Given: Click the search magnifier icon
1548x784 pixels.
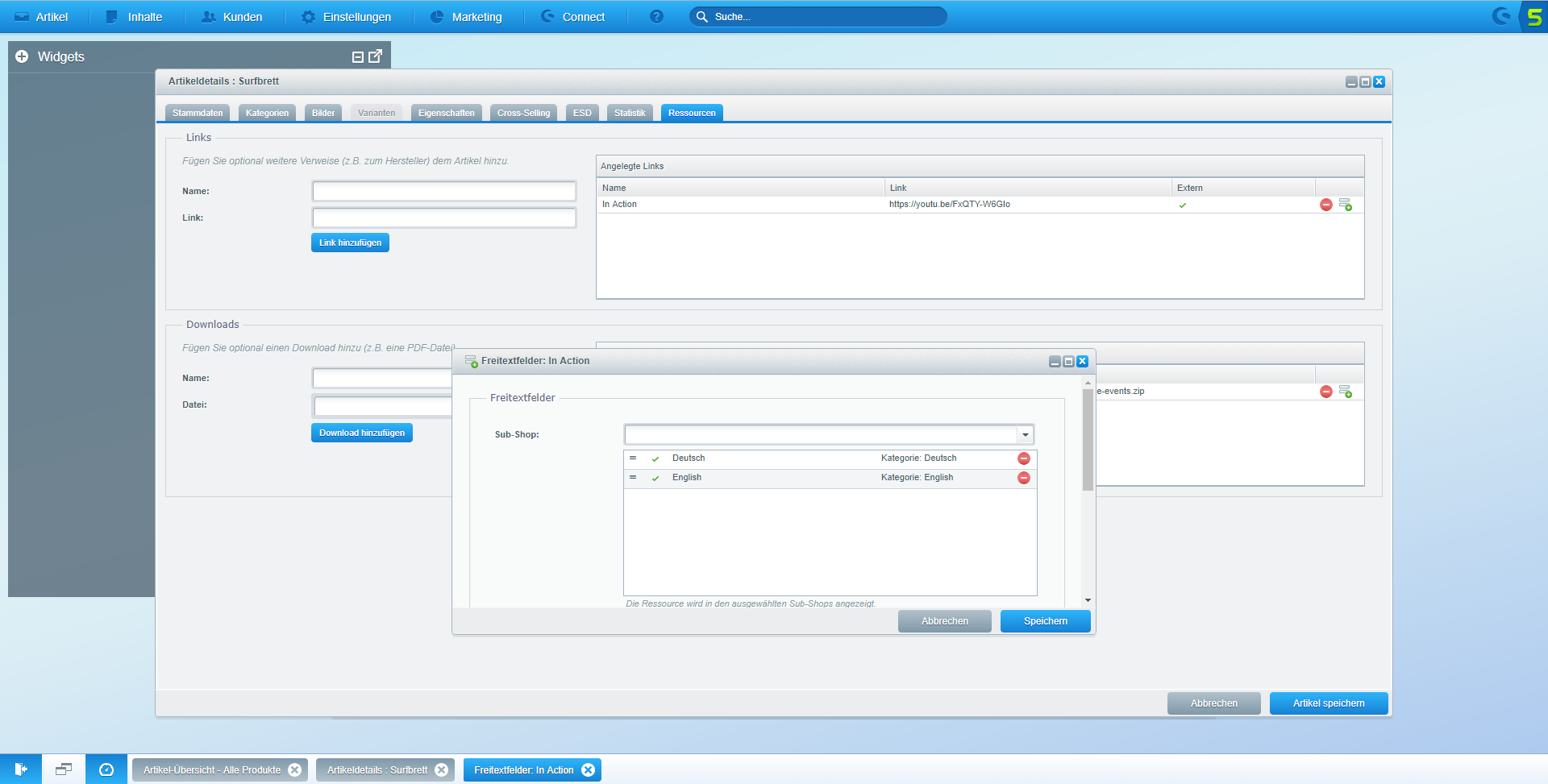Looking at the screenshot, I should point(701,17).
